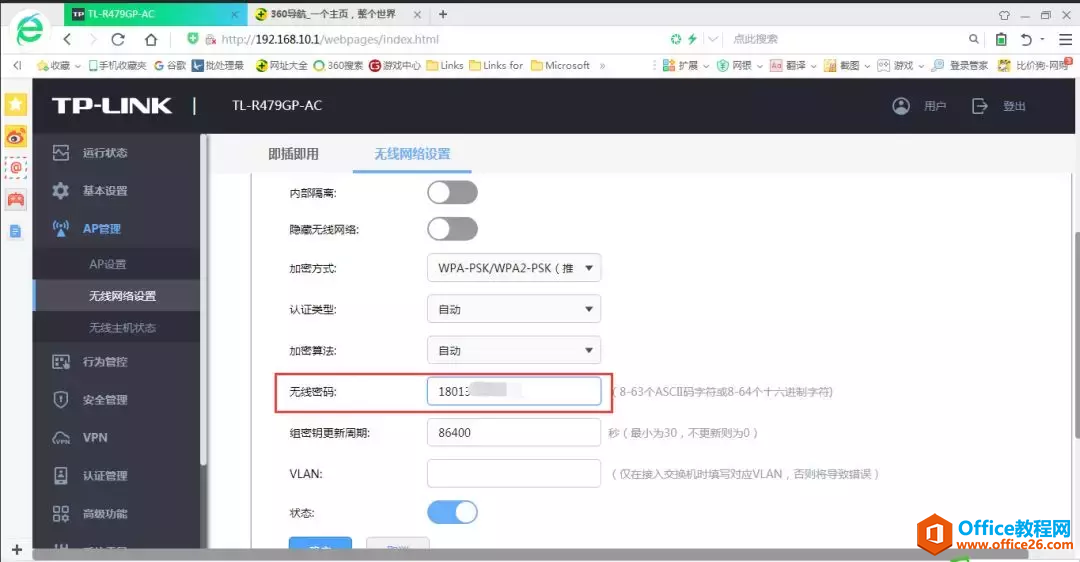Expand the 收藏 bookmarks dropdown

coord(77,66)
